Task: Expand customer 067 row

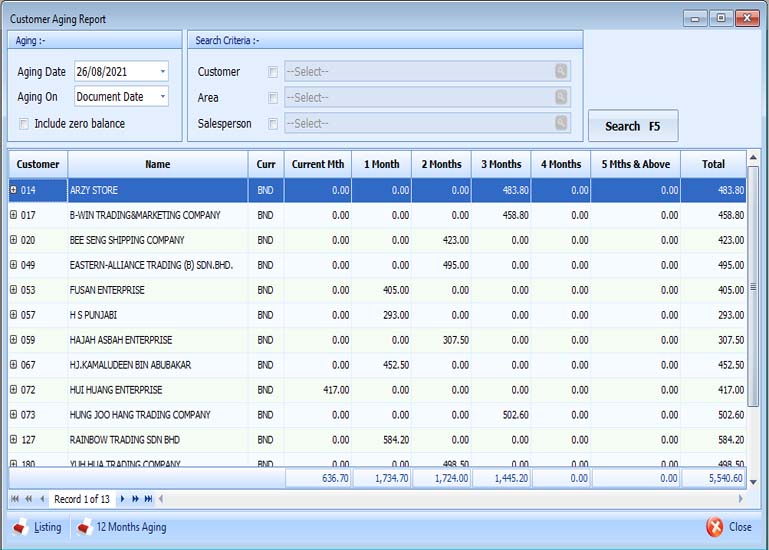Action: 14,365
